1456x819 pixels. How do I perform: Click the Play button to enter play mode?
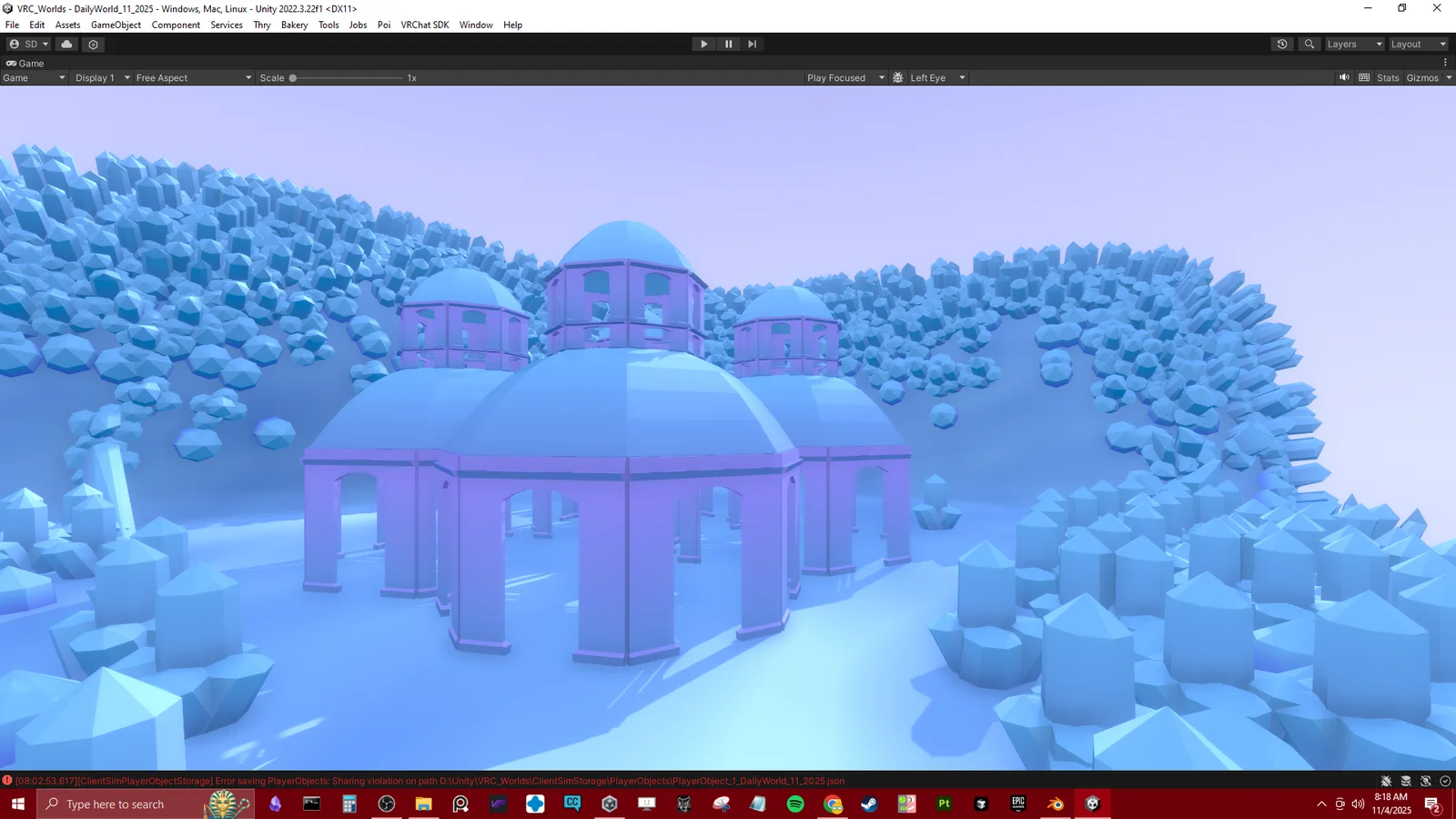coord(703,44)
